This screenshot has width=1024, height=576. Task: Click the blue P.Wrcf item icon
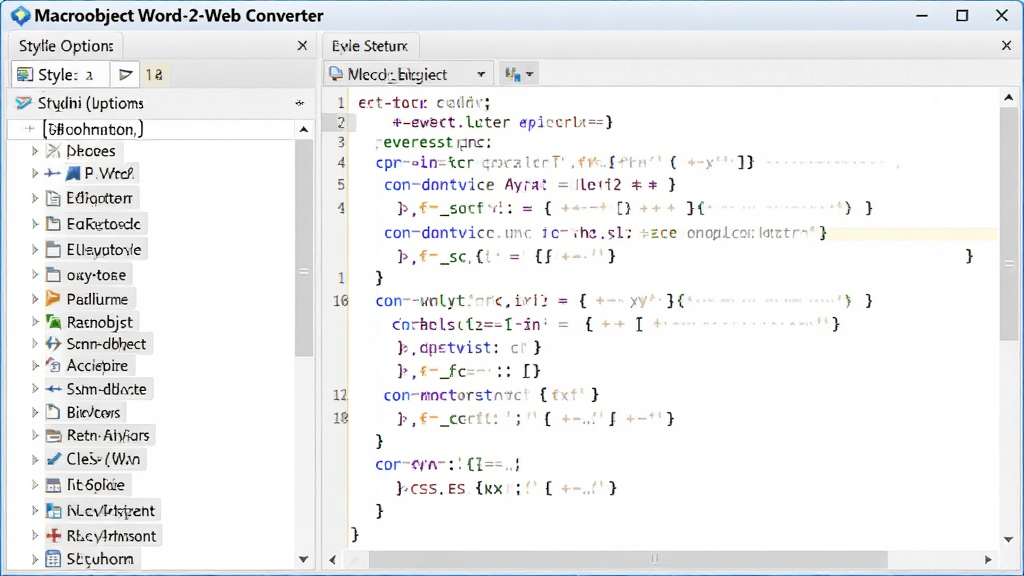(73, 174)
